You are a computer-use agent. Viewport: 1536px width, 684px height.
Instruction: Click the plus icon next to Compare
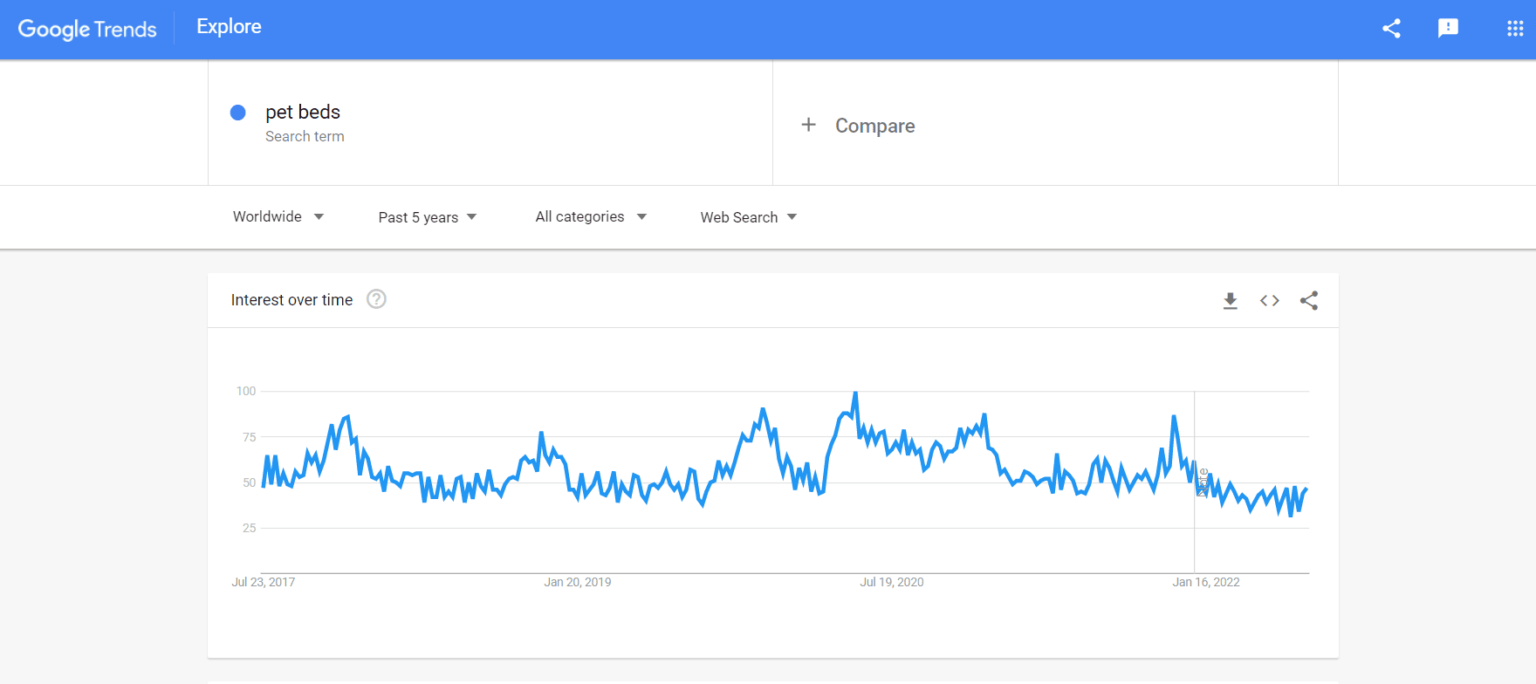pyautogui.click(x=809, y=125)
